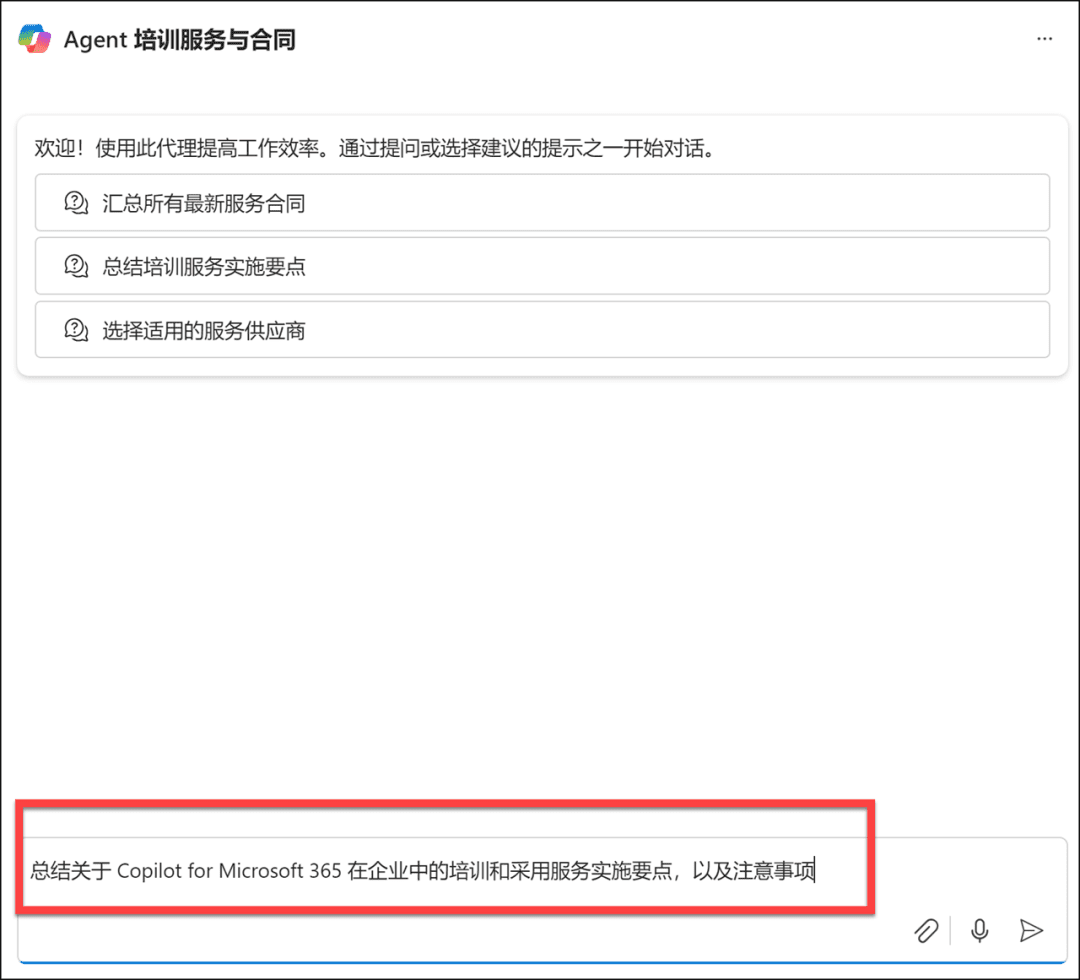This screenshot has height=980, width=1080.
Task: Click the title Agent 培训服务与合同
Action: tap(179, 39)
